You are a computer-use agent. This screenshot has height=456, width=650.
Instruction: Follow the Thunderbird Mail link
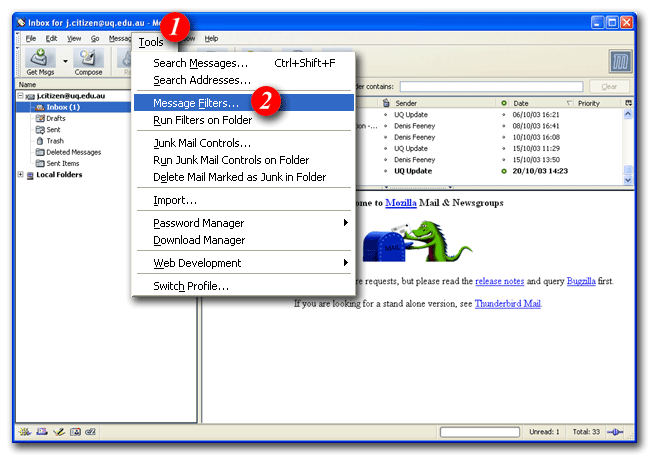coord(507,303)
